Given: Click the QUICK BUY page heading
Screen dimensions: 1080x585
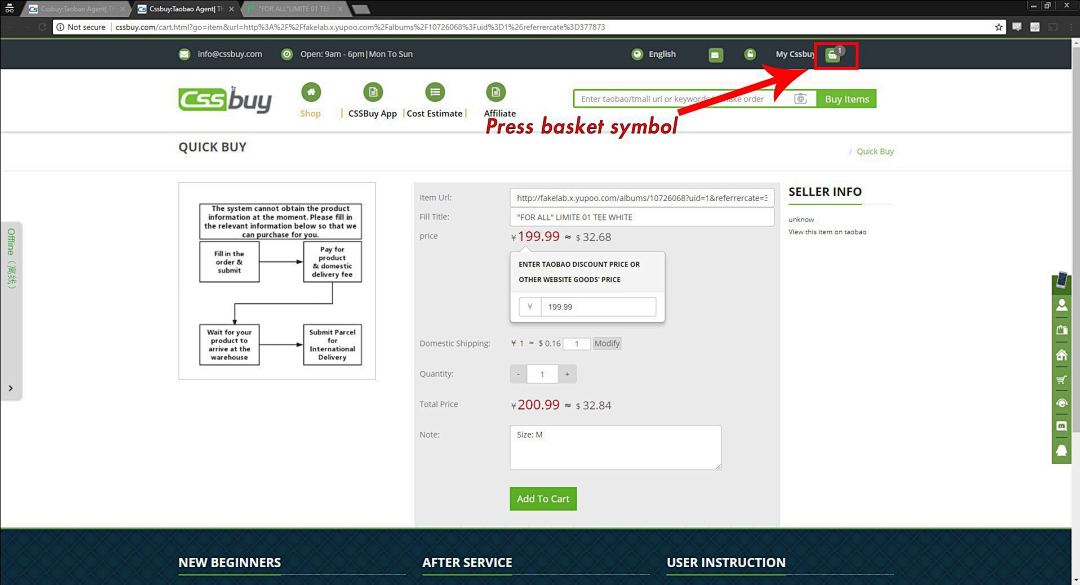Looking at the screenshot, I should coord(212,147).
